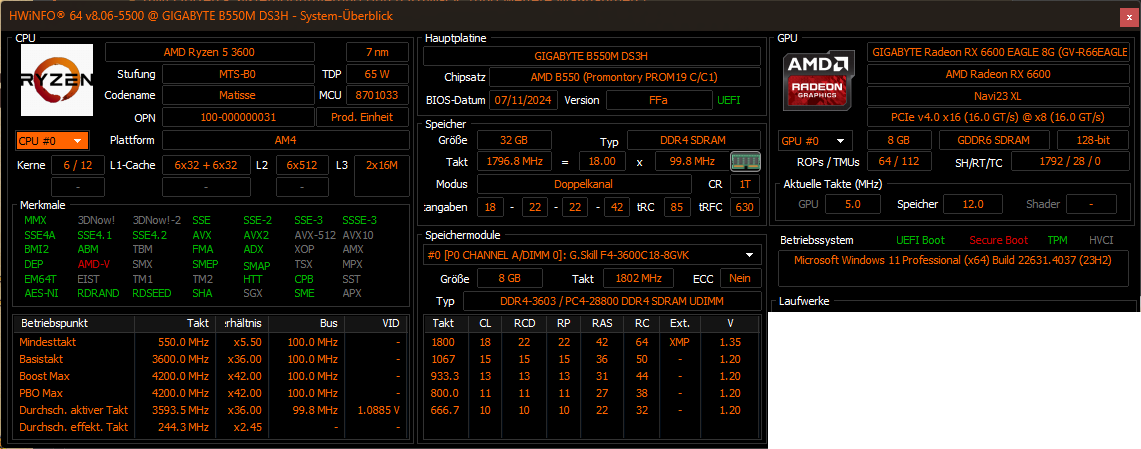
Task: Click the AVX-512 feature flag
Action: pos(315,235)
